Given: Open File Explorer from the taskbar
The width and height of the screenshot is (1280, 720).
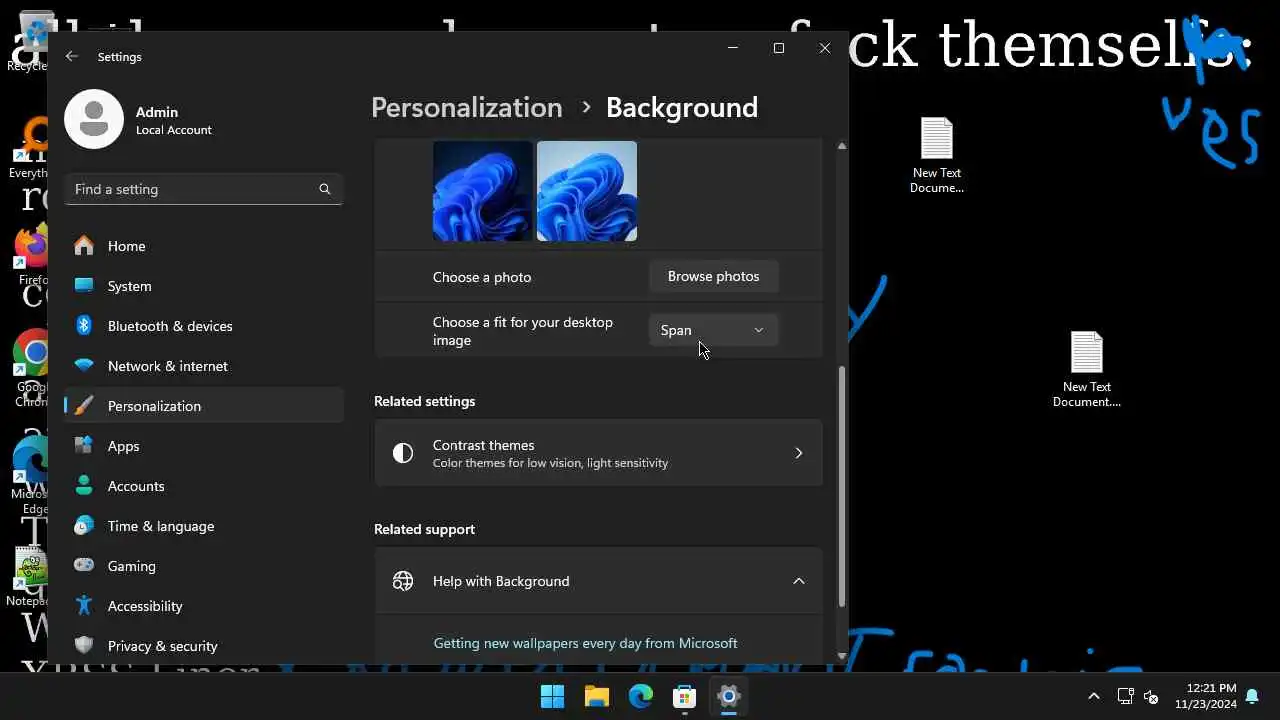Looking at the screenshot, I should pyautogui.click(x=596, y=696).
